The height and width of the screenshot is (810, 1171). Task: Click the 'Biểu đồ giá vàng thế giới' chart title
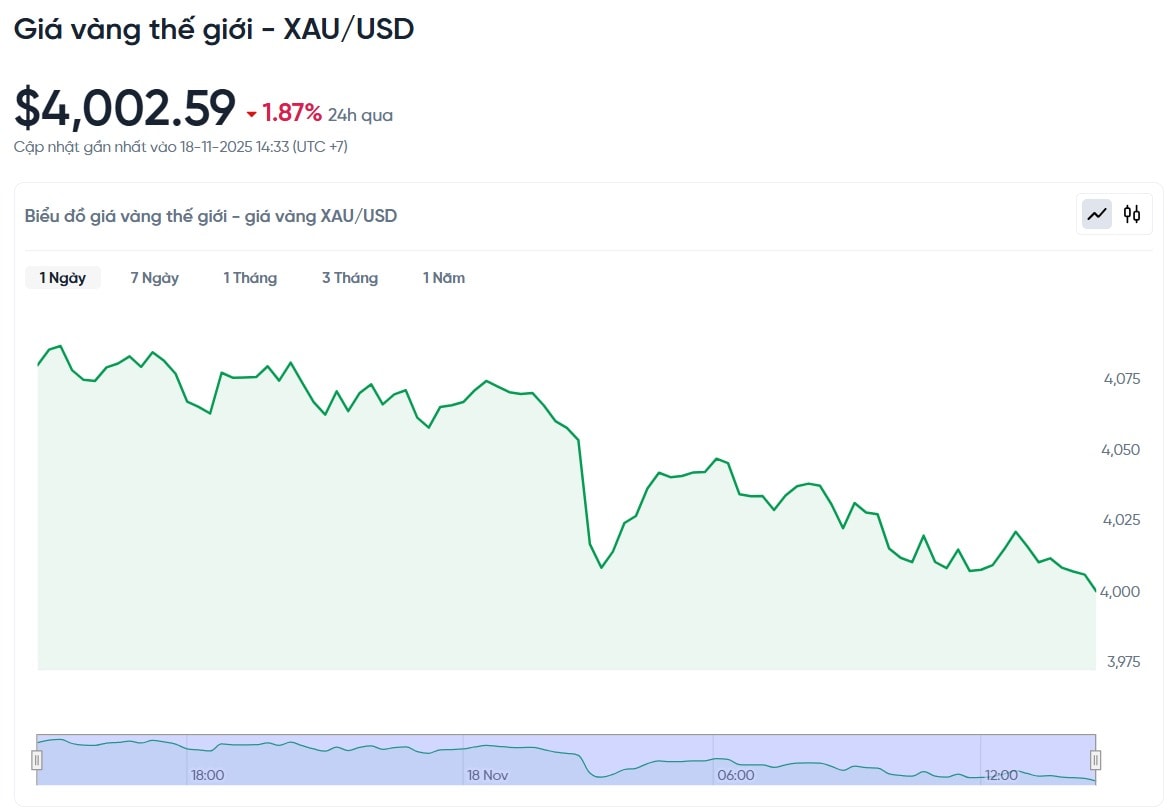click(211, 216)
